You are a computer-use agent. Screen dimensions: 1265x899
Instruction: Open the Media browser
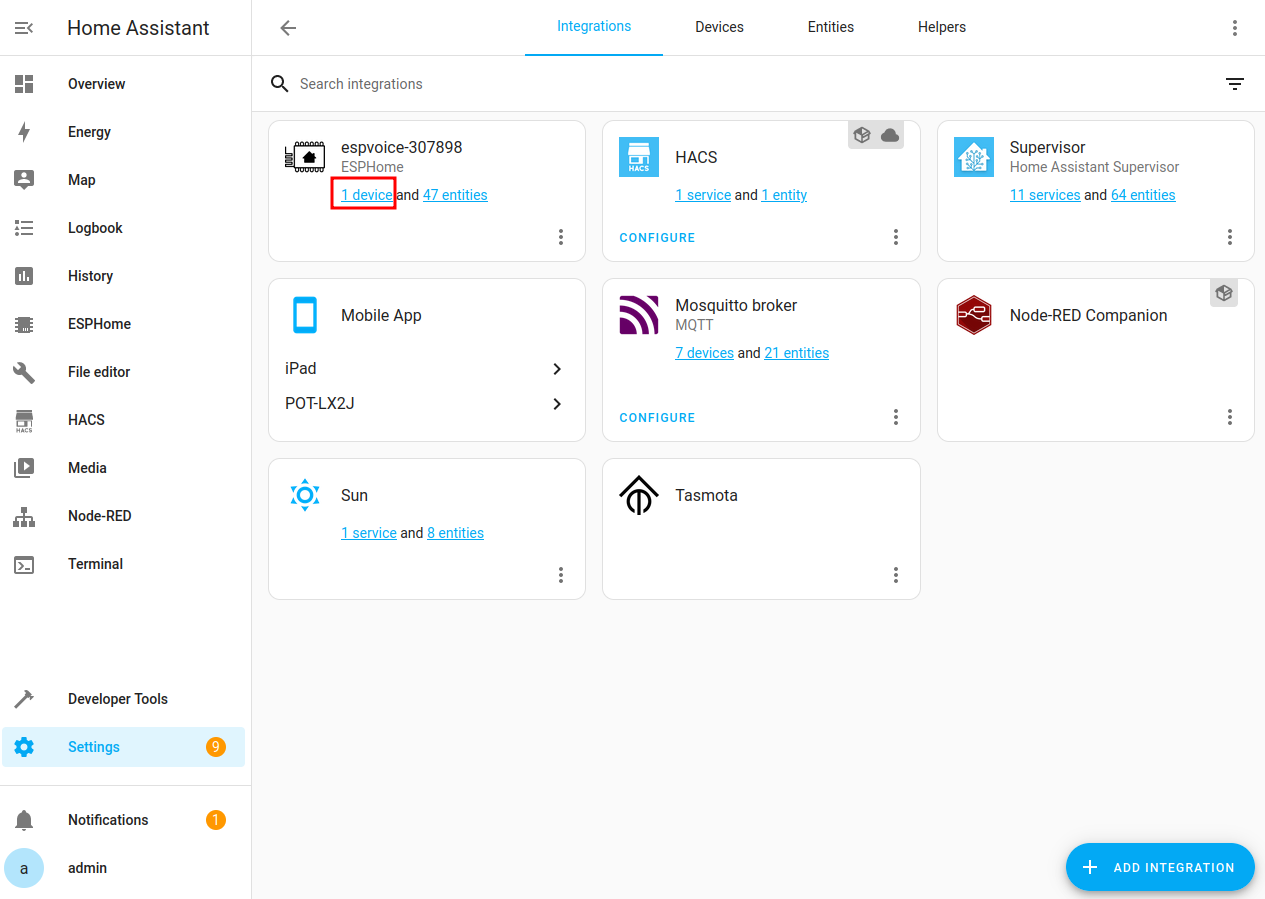coord(123,468)
